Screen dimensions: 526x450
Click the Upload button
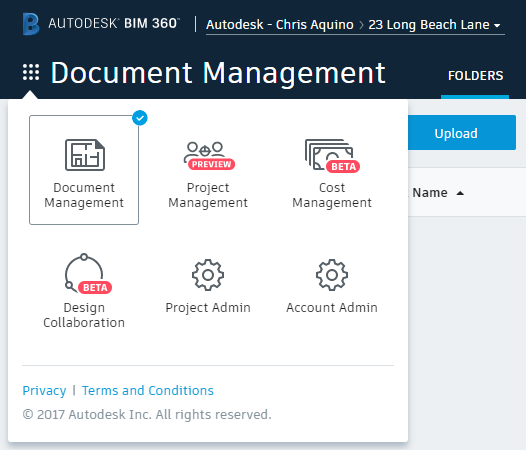coord(462,133)
